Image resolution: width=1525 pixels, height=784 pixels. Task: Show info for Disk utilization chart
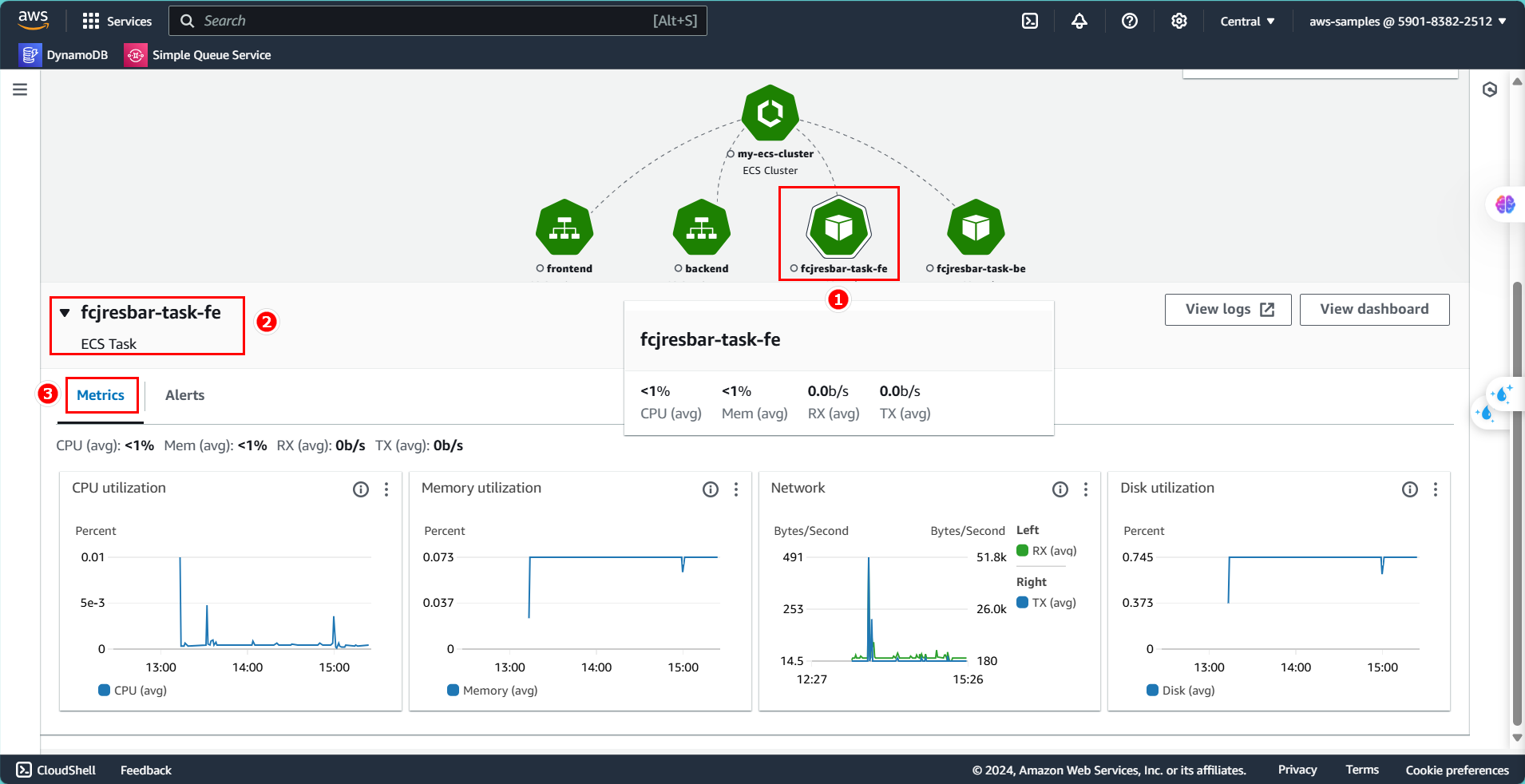point(1410,489)
